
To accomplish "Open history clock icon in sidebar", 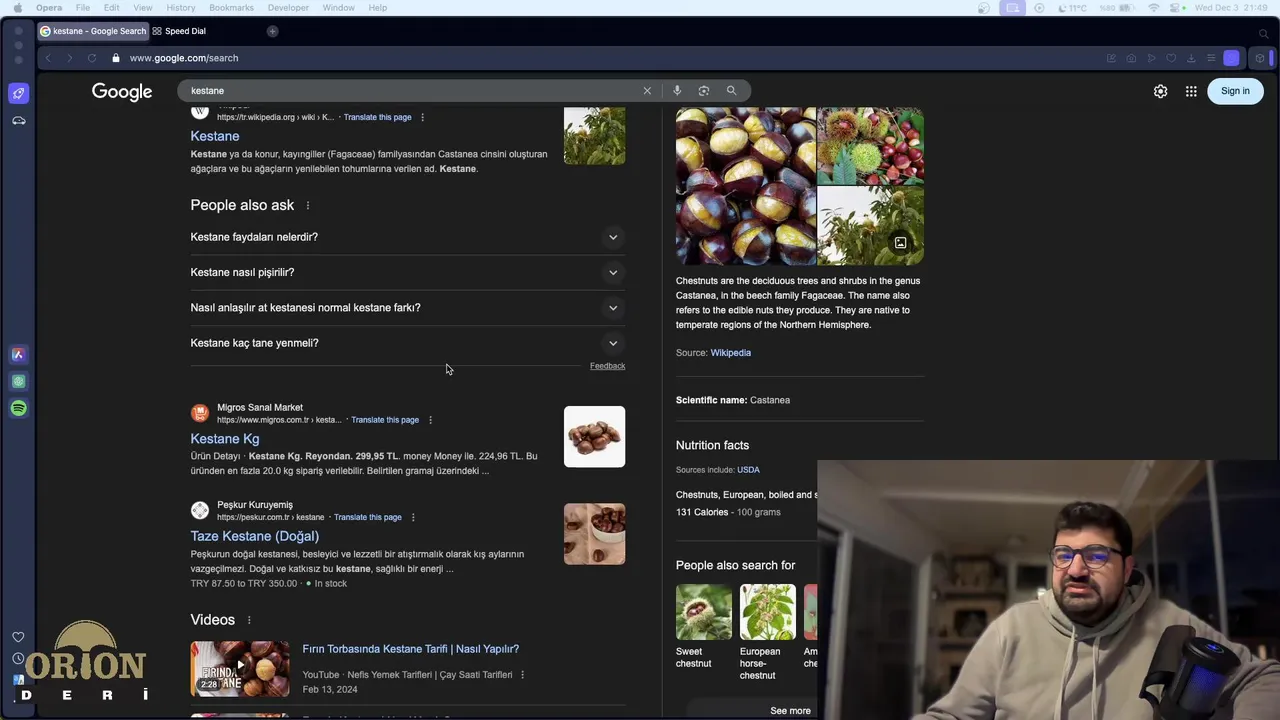I will click(x=18, y=658).
